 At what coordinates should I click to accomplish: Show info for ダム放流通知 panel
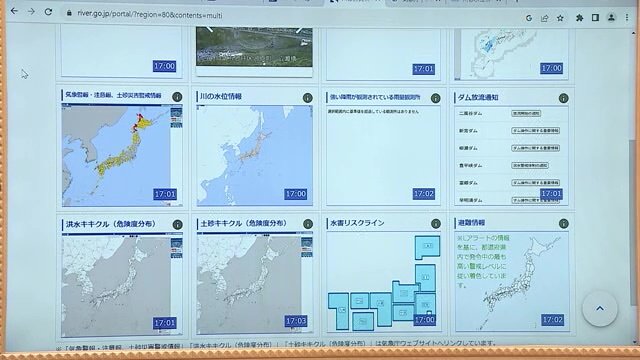pyautogui.click(x=563, y=98)
